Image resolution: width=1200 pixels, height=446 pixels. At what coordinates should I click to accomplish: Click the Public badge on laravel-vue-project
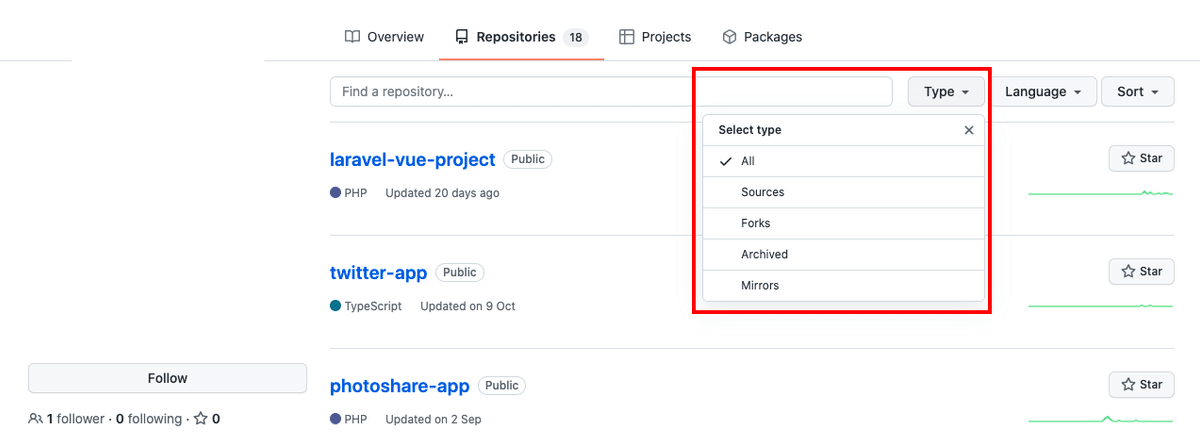pyautogui.click(x=528, y=159)
